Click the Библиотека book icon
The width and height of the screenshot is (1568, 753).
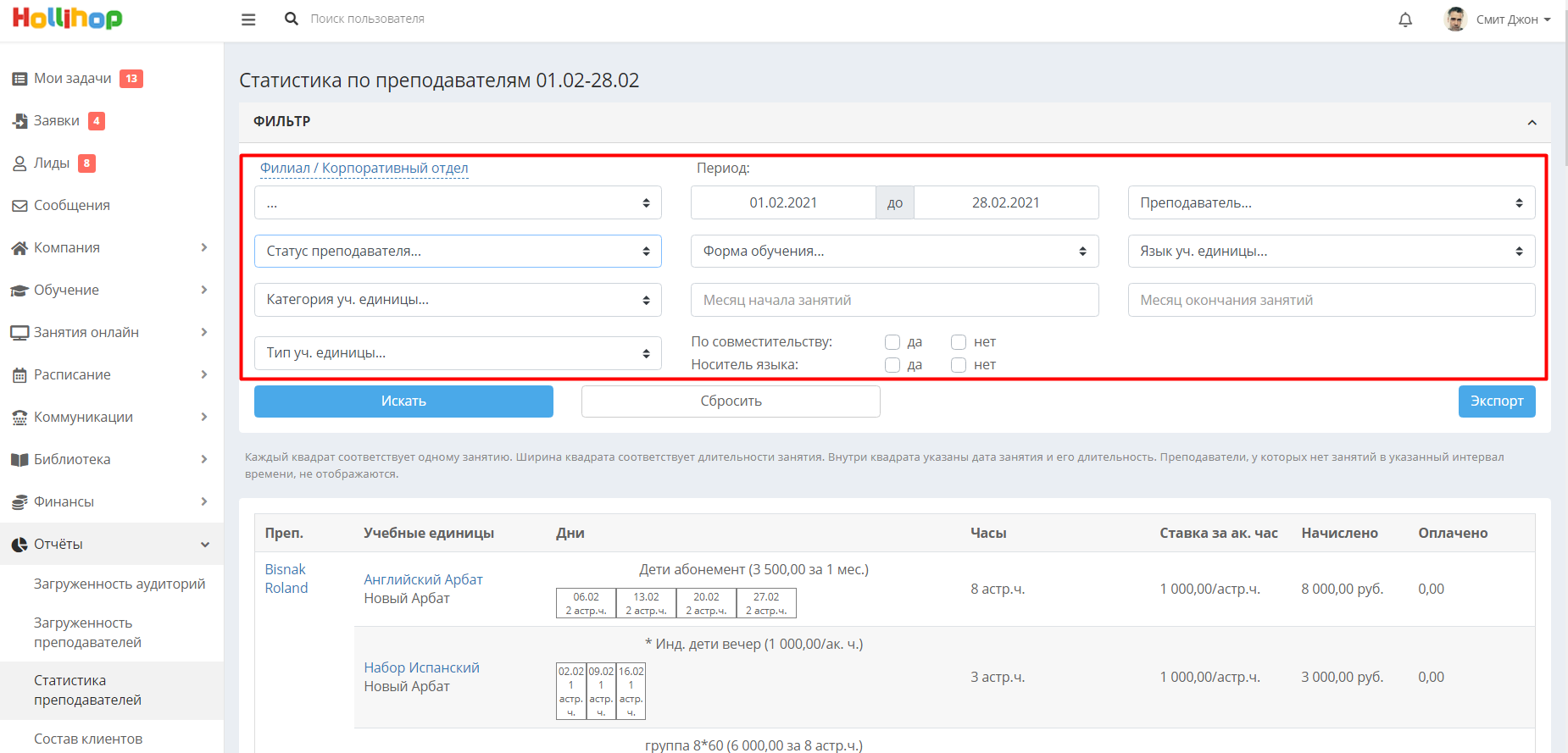click(x=19, y=460)
